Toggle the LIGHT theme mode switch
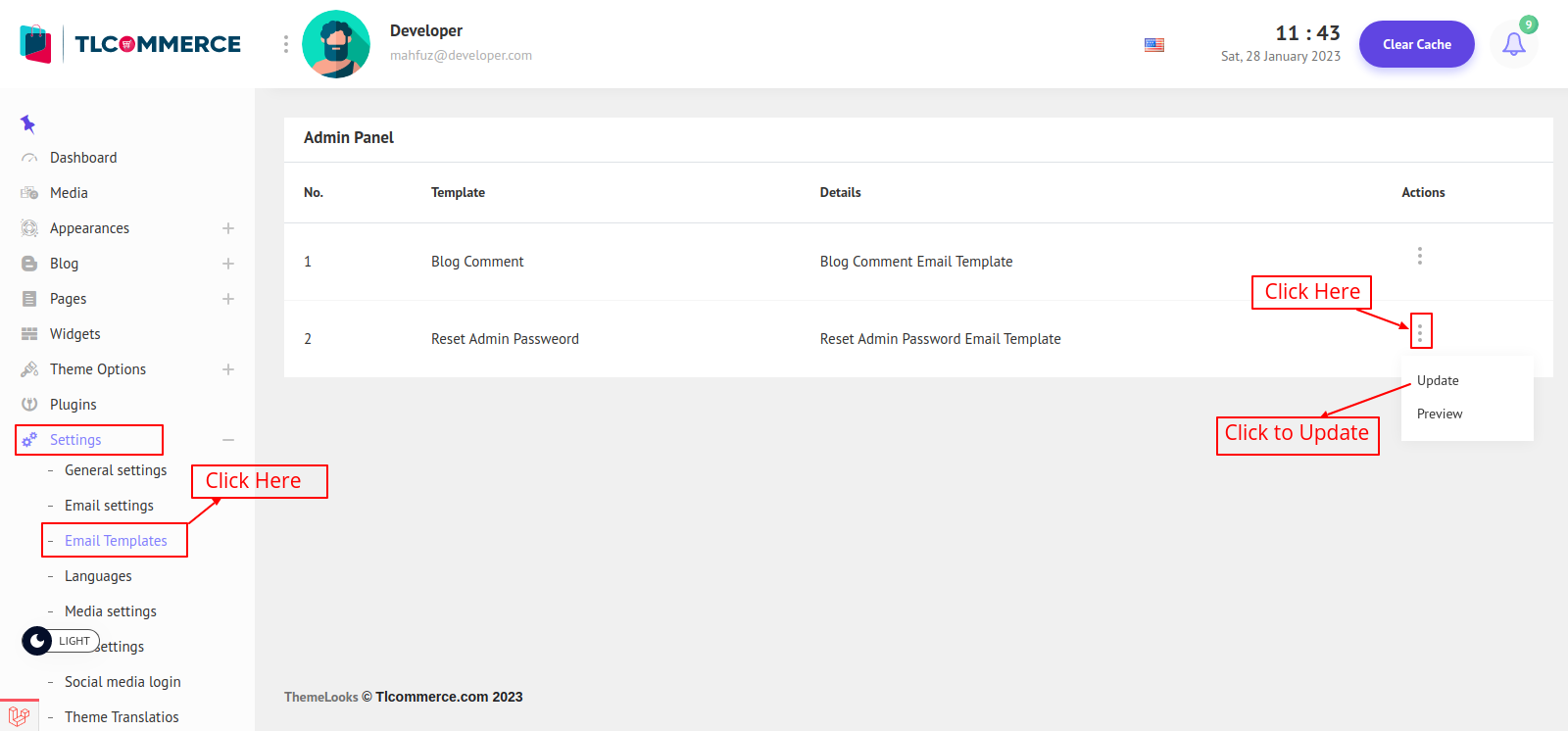Viewport: 1568px width, 731px height. tap(60, 641)
